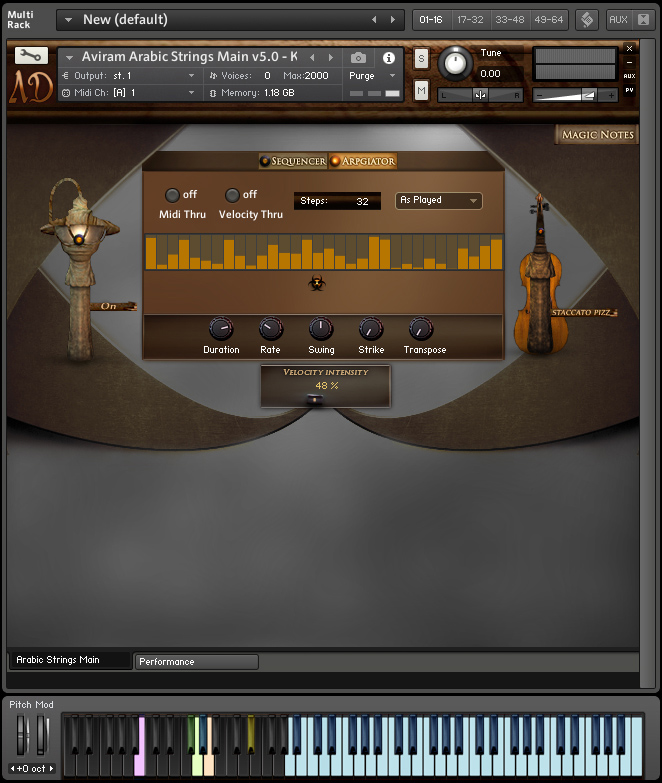Click the Mod wheel
The image size is (662, 783).
click(x=42, y=736)
